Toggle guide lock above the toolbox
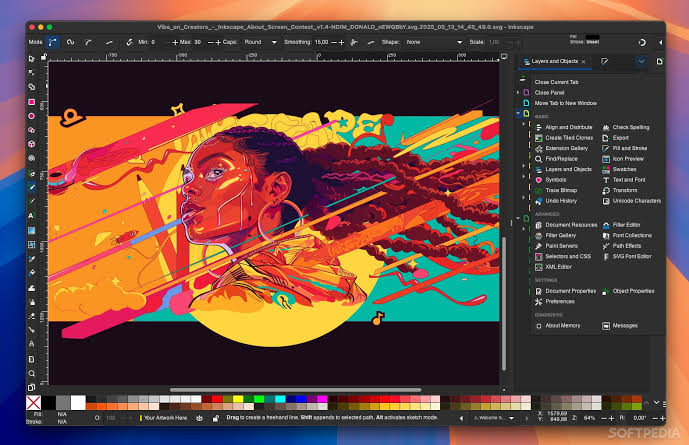 (x=44, y=57)
